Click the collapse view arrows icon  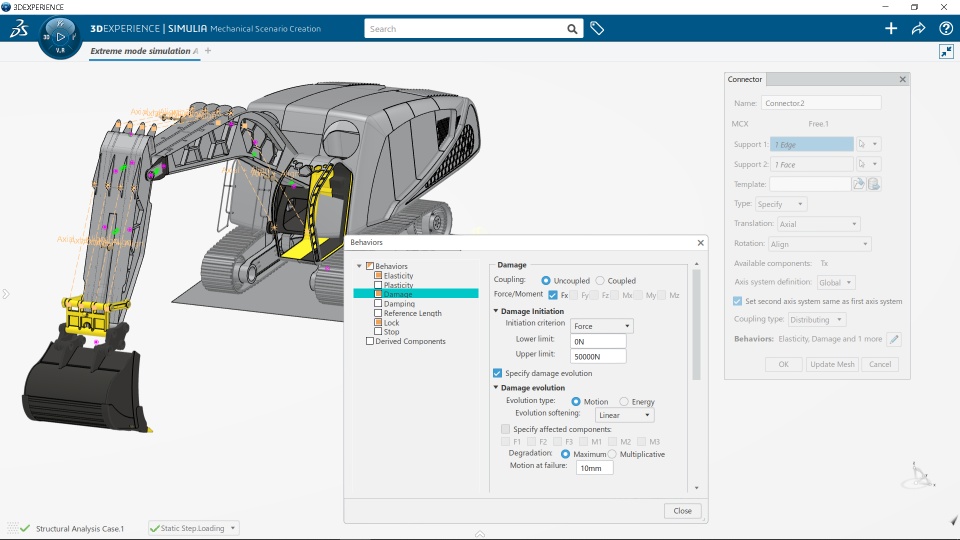(x=946, y=52)
